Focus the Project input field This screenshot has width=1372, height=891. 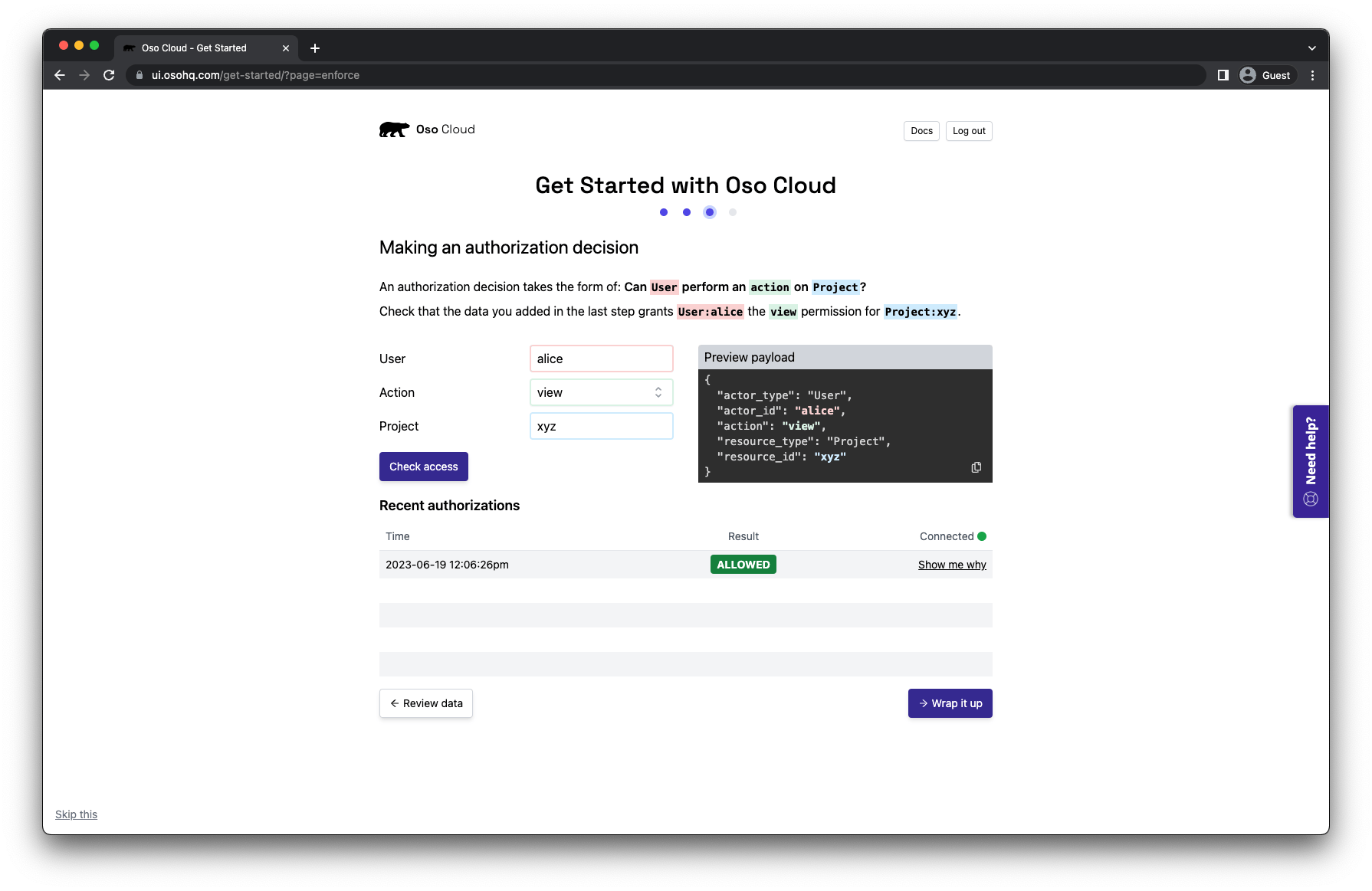(x=602, y=426)
